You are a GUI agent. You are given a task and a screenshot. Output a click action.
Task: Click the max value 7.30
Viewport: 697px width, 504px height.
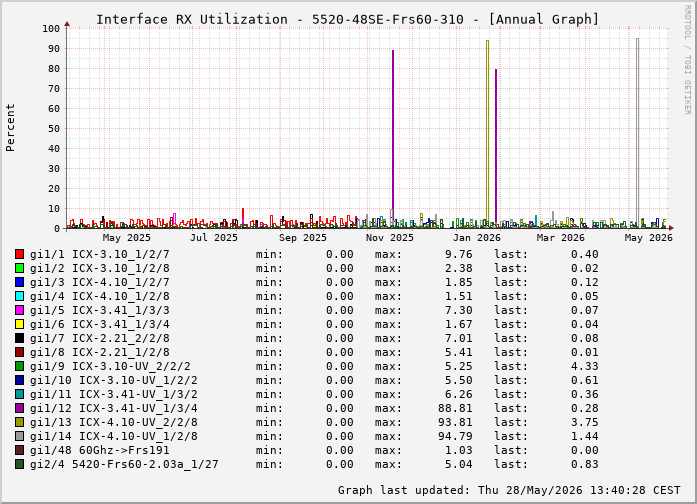click(x=459, y=310)
